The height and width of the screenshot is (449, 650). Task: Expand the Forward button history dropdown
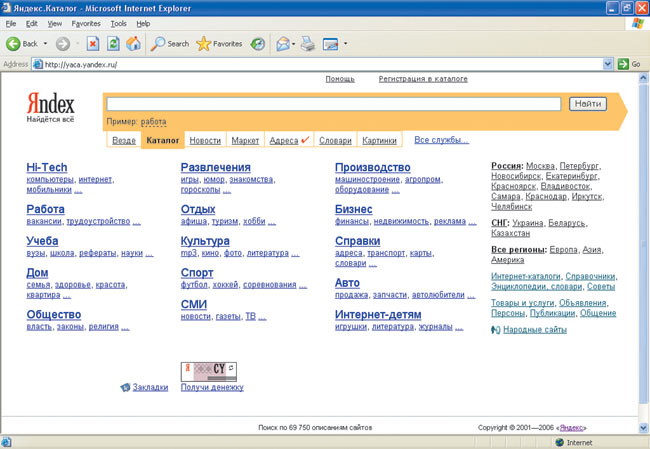tap(78, 44)
